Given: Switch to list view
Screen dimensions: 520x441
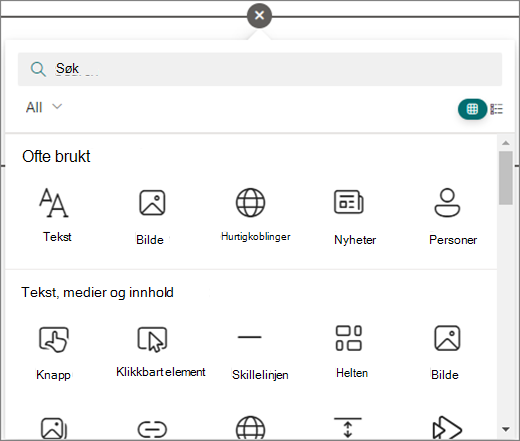Looking at the screenshot, I should tap(497, 109).
